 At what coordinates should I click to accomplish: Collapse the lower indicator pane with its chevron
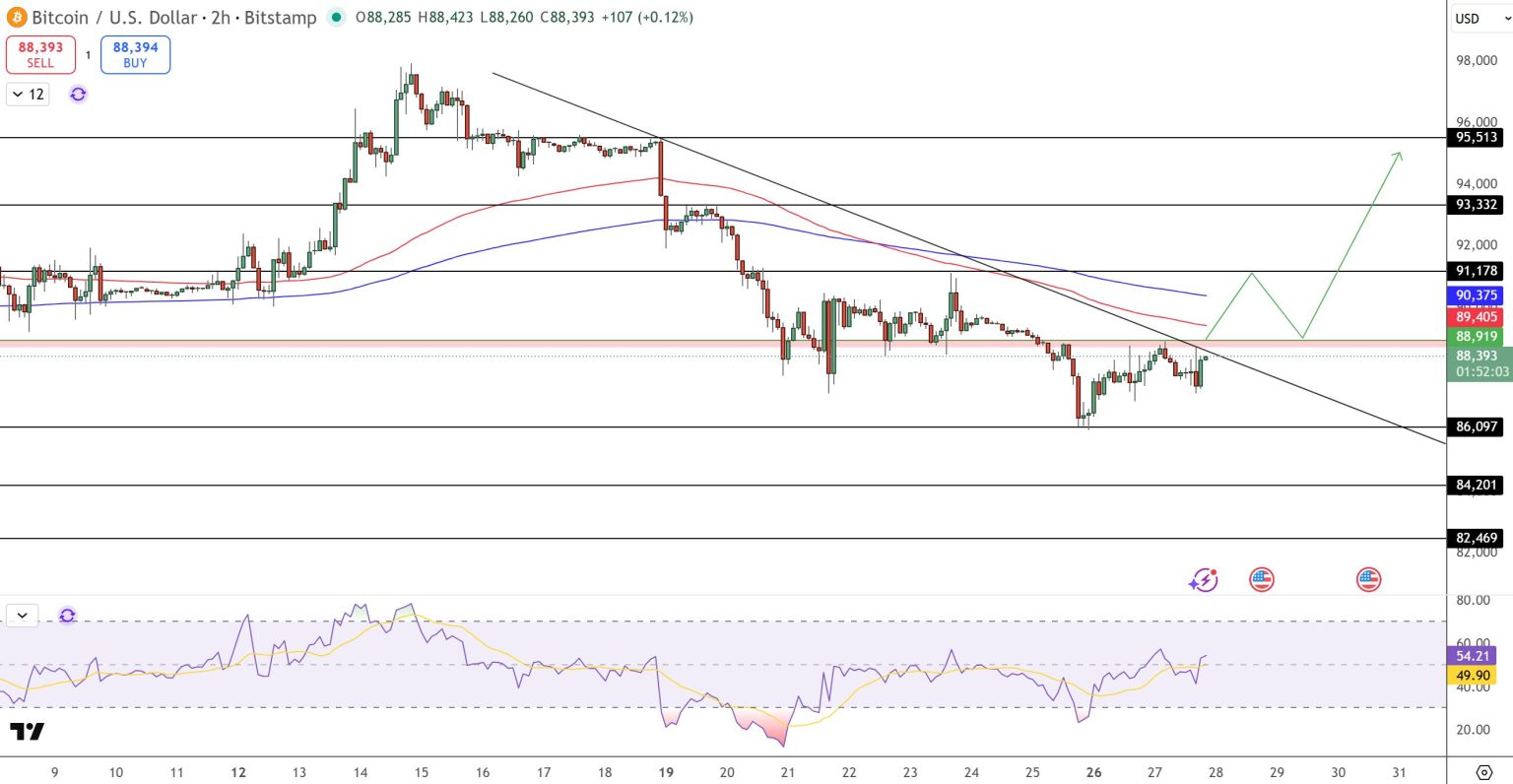point(22,615)
